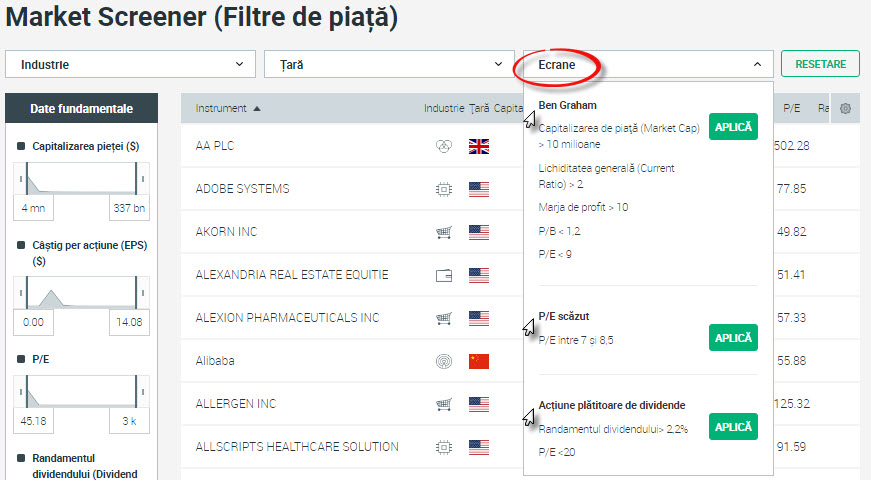The height and width of the screenshot is (480, 871).
Task: Apply the Ben Graham screen
Action: coord(733,127)
